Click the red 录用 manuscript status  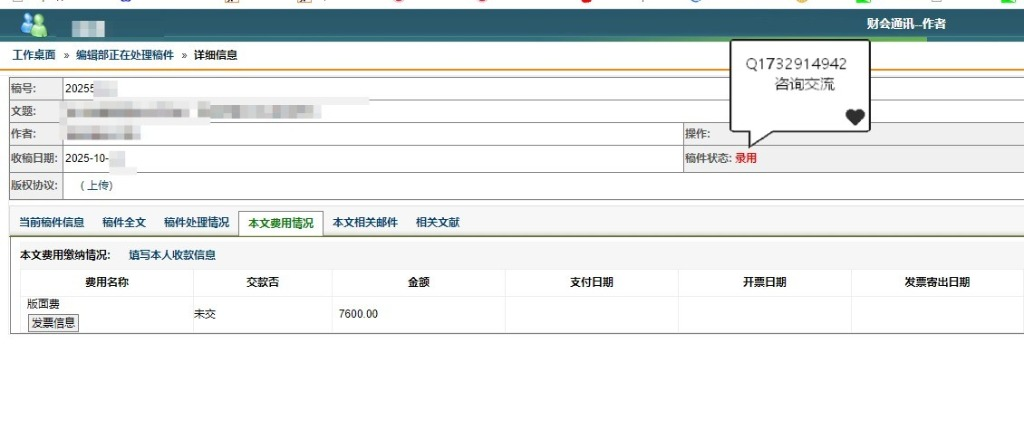click(746, 158)
